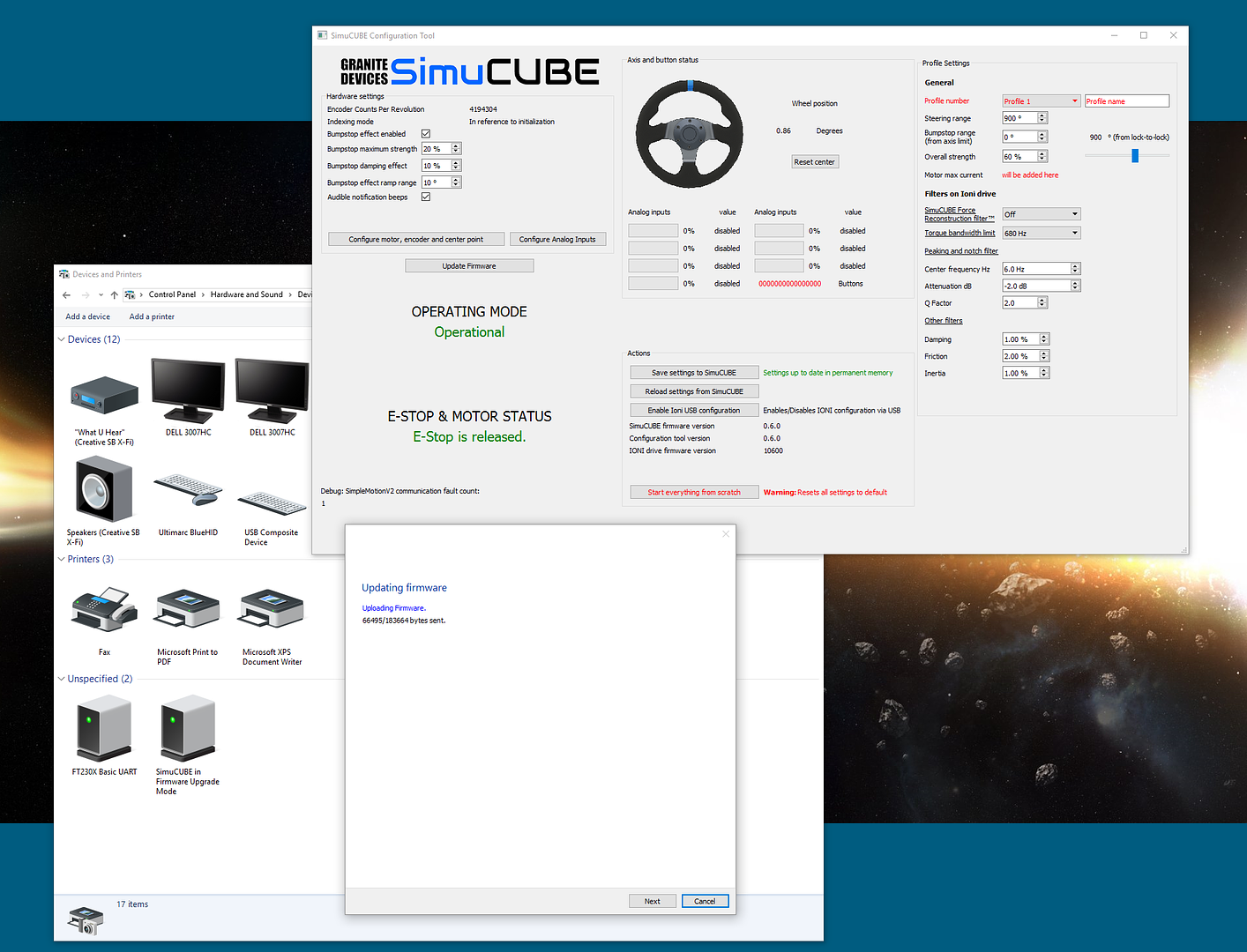The width and height of the screenshot is (1247, 952).
Task: Select SimuCUBE in Firmware Upgrade Mode icon
Action: [188, 728]
